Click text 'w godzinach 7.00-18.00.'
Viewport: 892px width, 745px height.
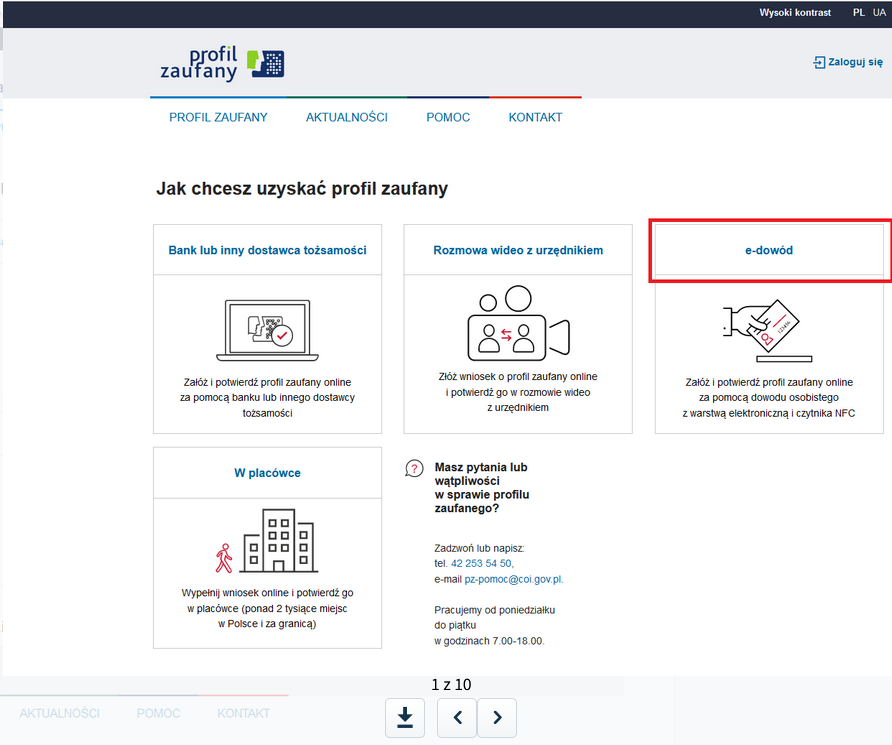coord(489,641)
